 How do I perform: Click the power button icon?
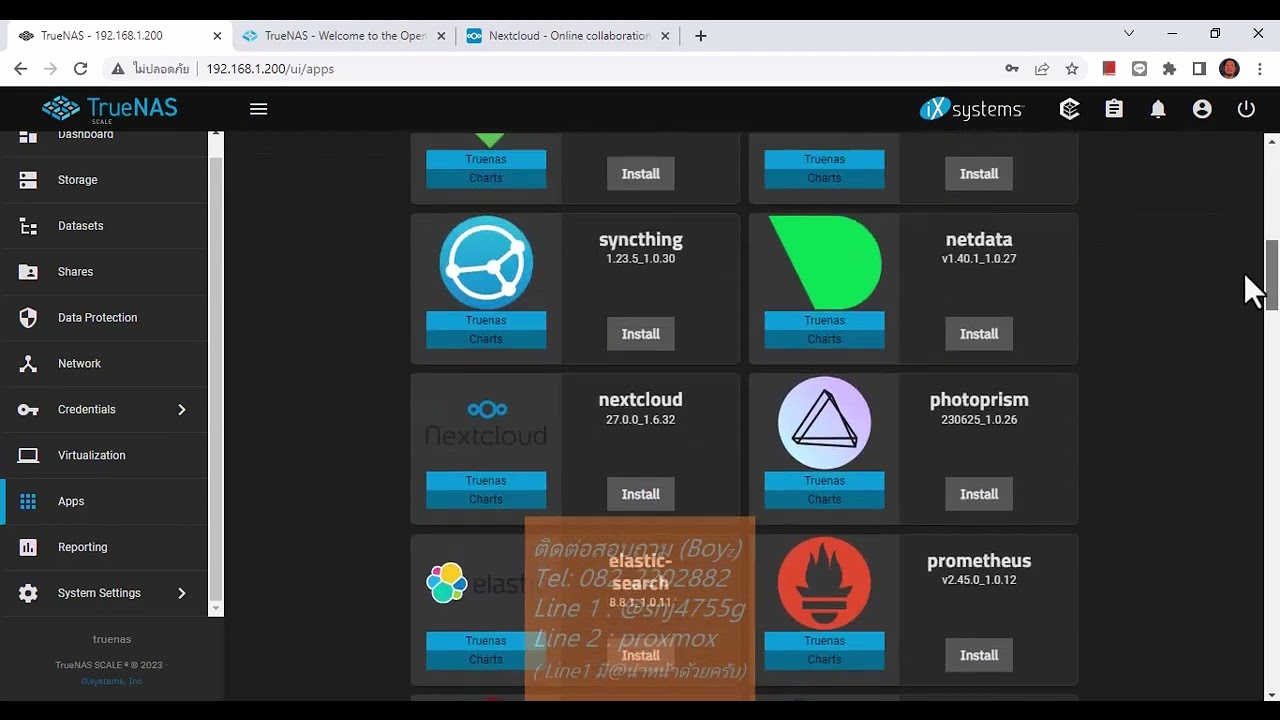[x=1246, y=109]
